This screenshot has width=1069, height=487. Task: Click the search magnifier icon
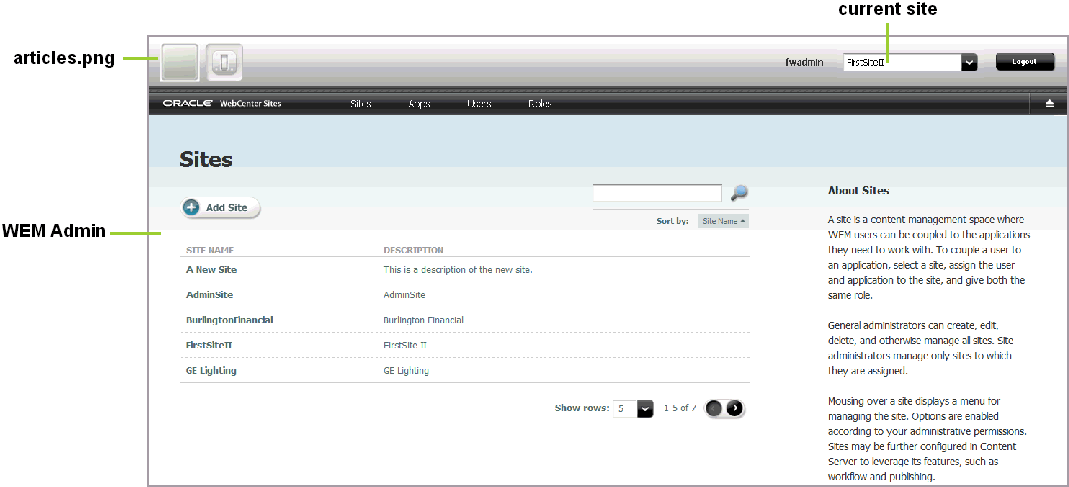(739, 193)
